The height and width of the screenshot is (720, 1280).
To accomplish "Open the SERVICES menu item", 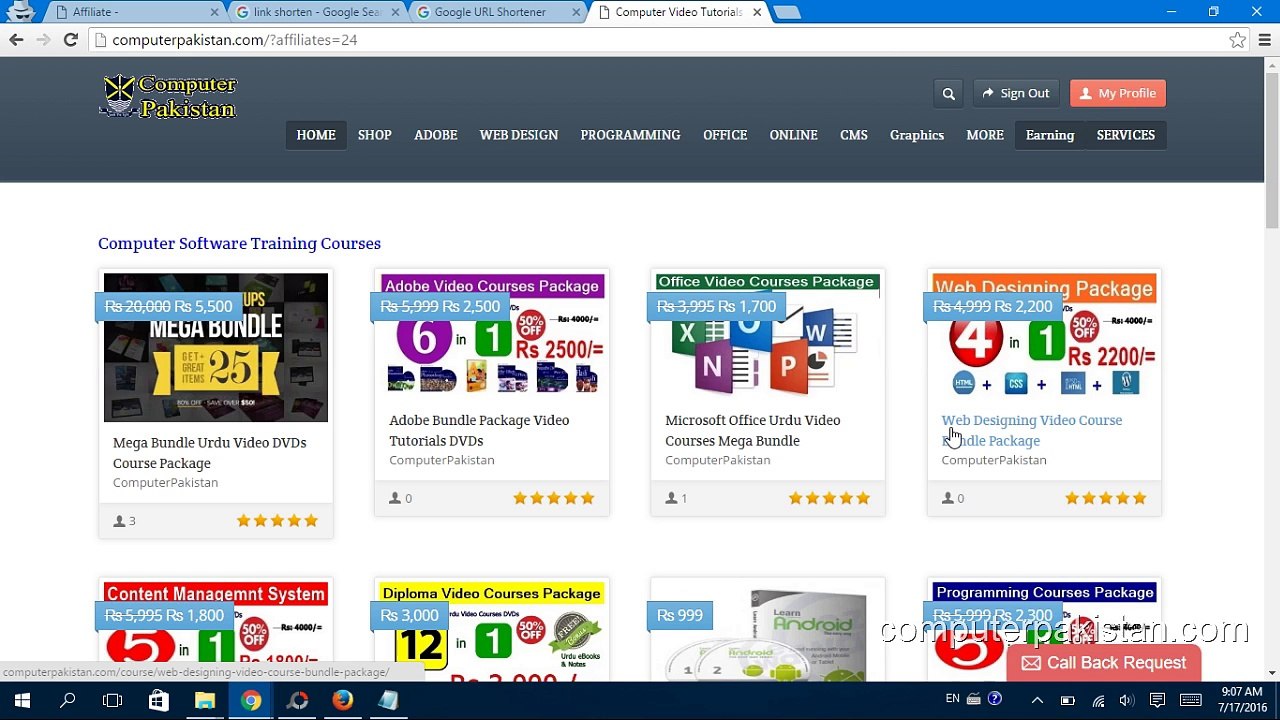I will coord(1126,135).
